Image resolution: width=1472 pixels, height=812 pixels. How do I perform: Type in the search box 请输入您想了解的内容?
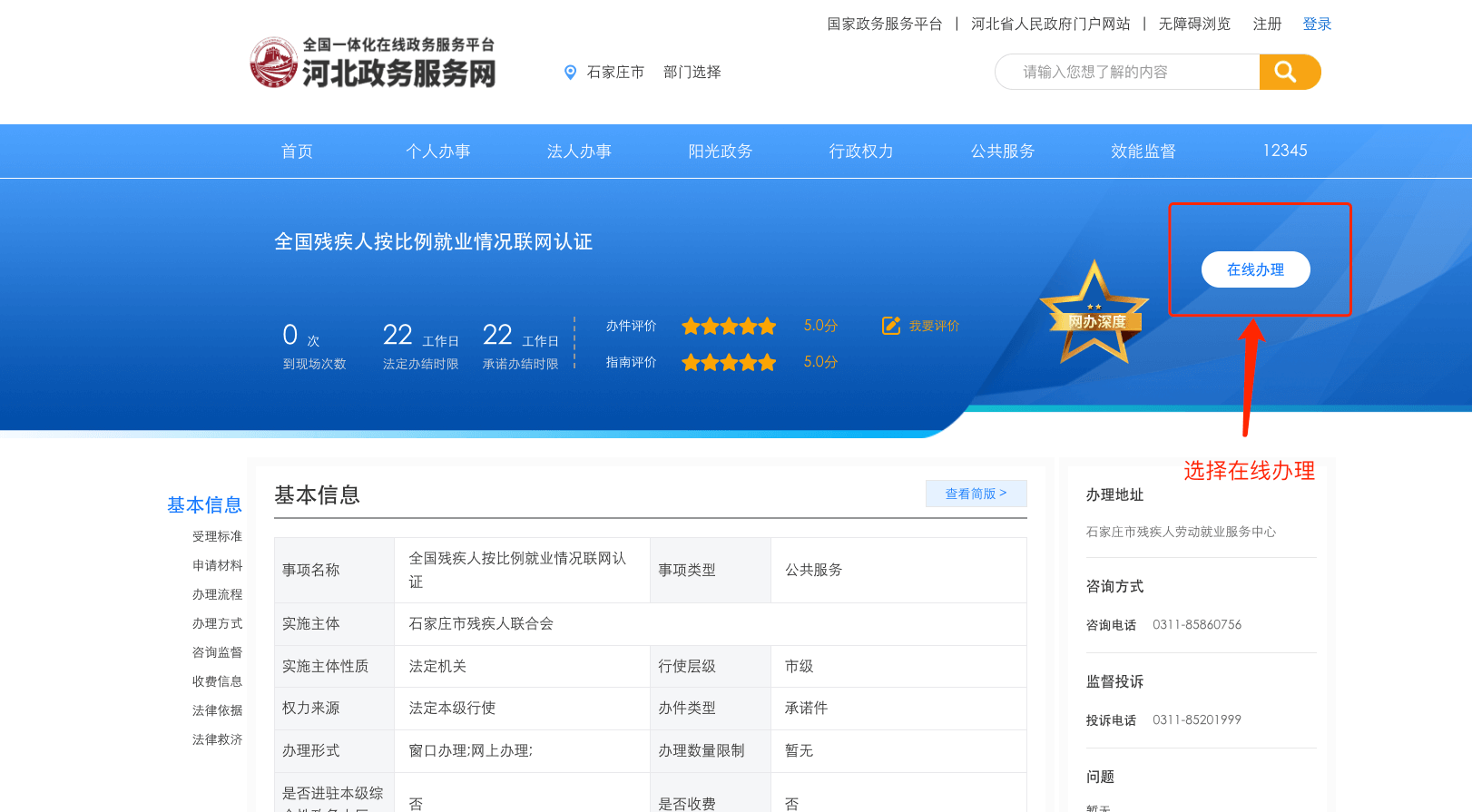click(x=1125, y=72)
